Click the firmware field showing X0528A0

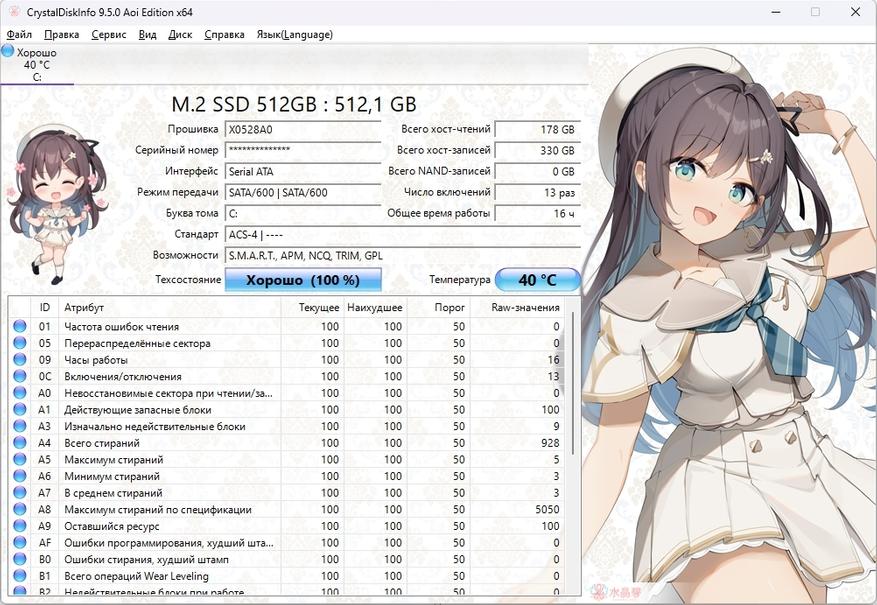[302, 129]
